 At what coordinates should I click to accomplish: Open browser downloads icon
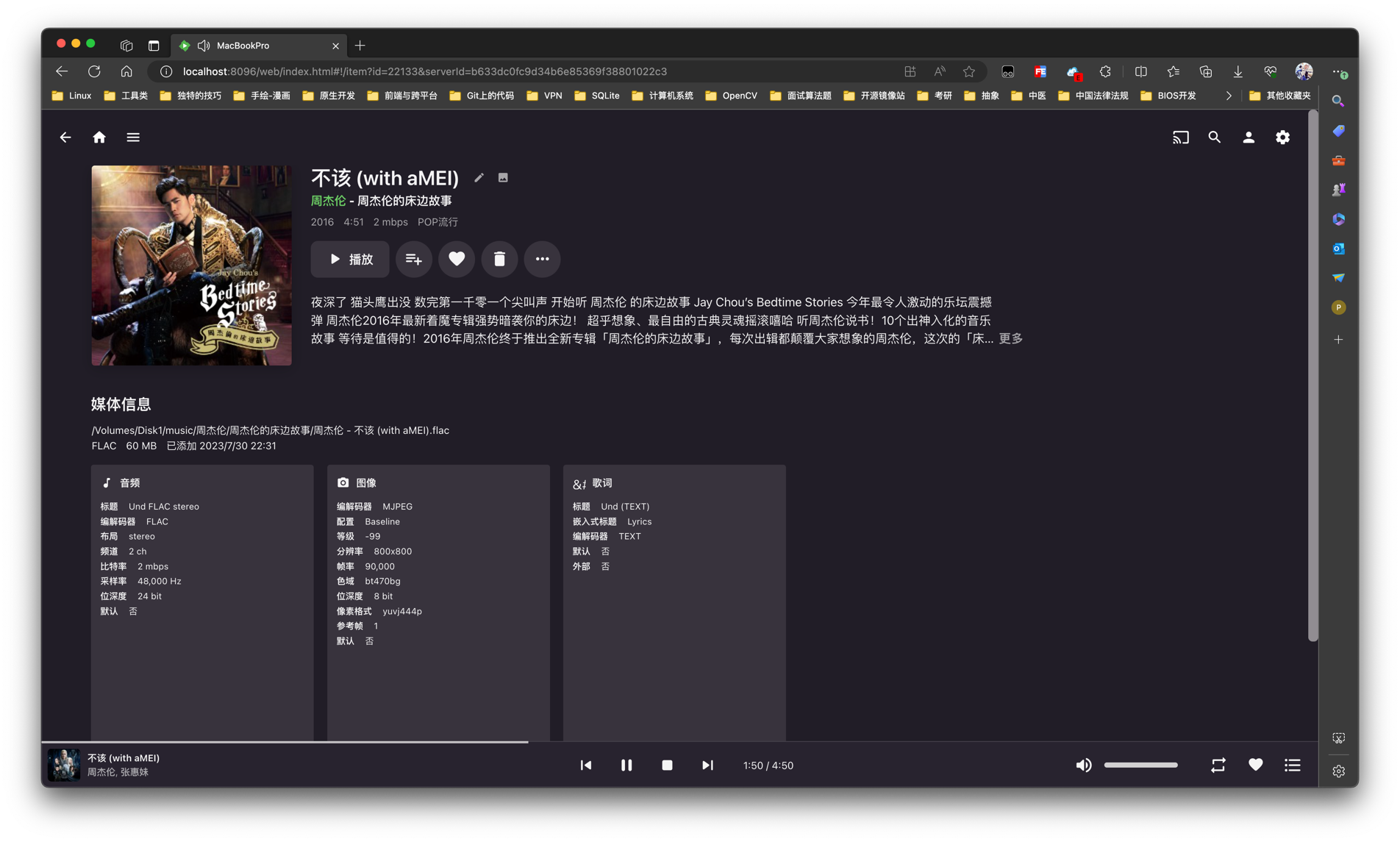pos(1237,71)
